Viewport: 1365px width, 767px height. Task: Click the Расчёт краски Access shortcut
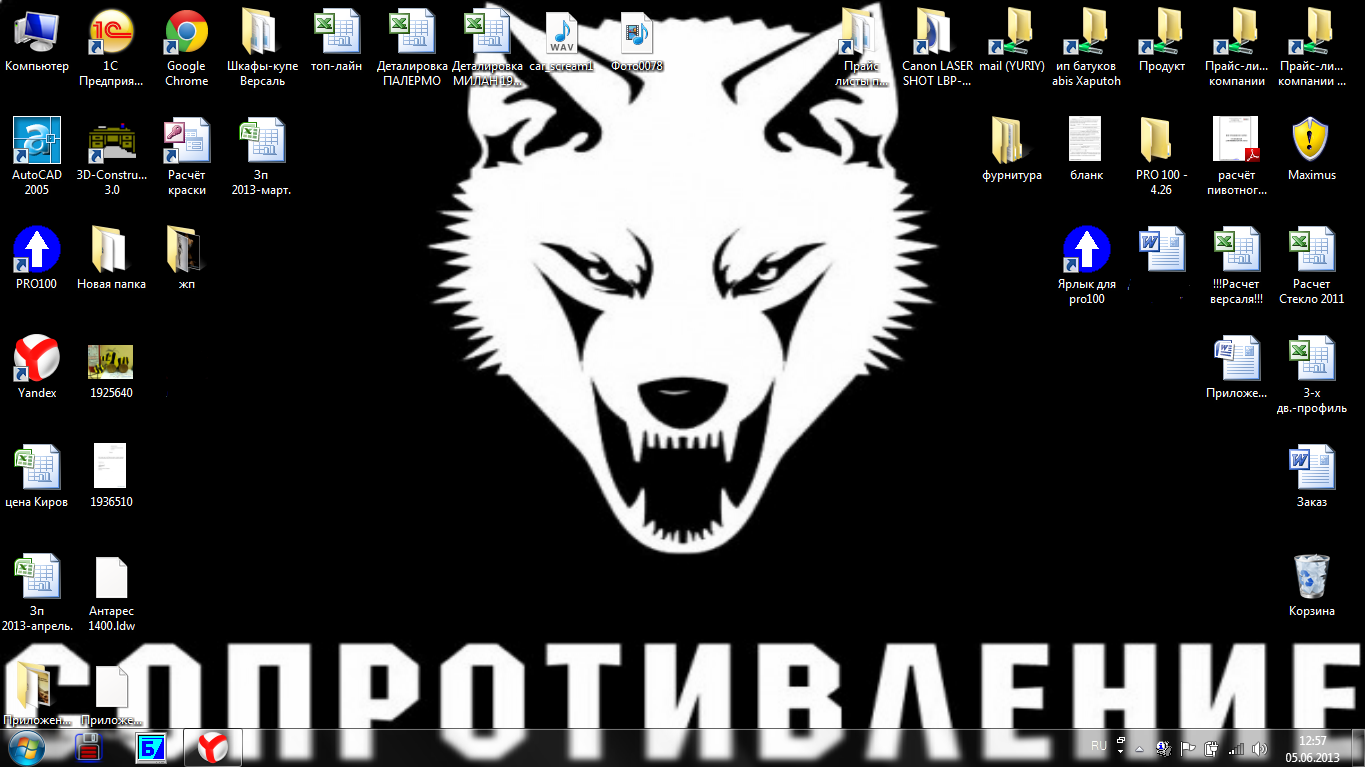click(x=186, y=142)
